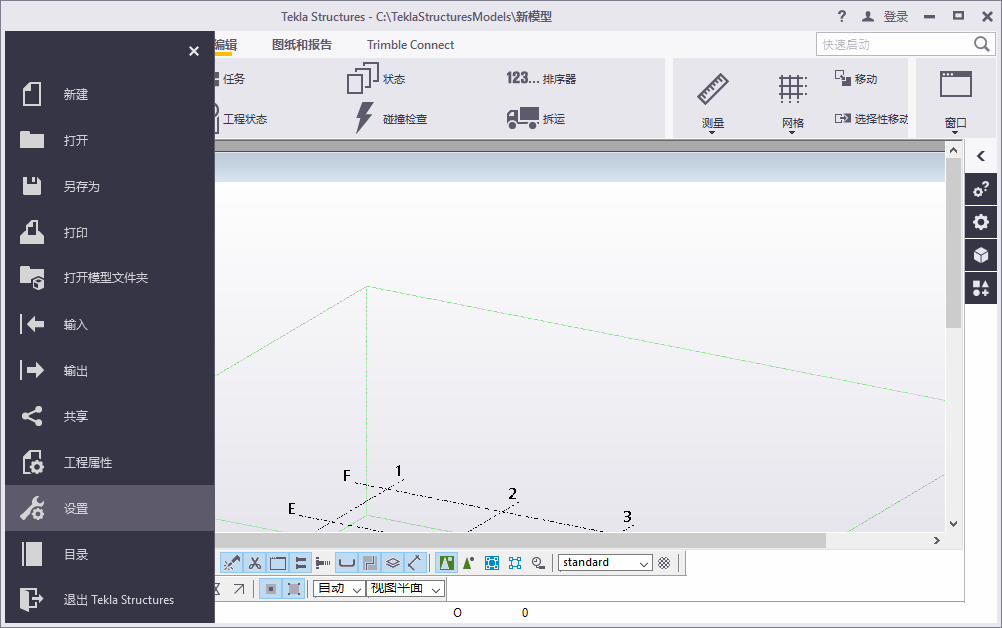Open 打开模型文件夹 menu entry

110,278
